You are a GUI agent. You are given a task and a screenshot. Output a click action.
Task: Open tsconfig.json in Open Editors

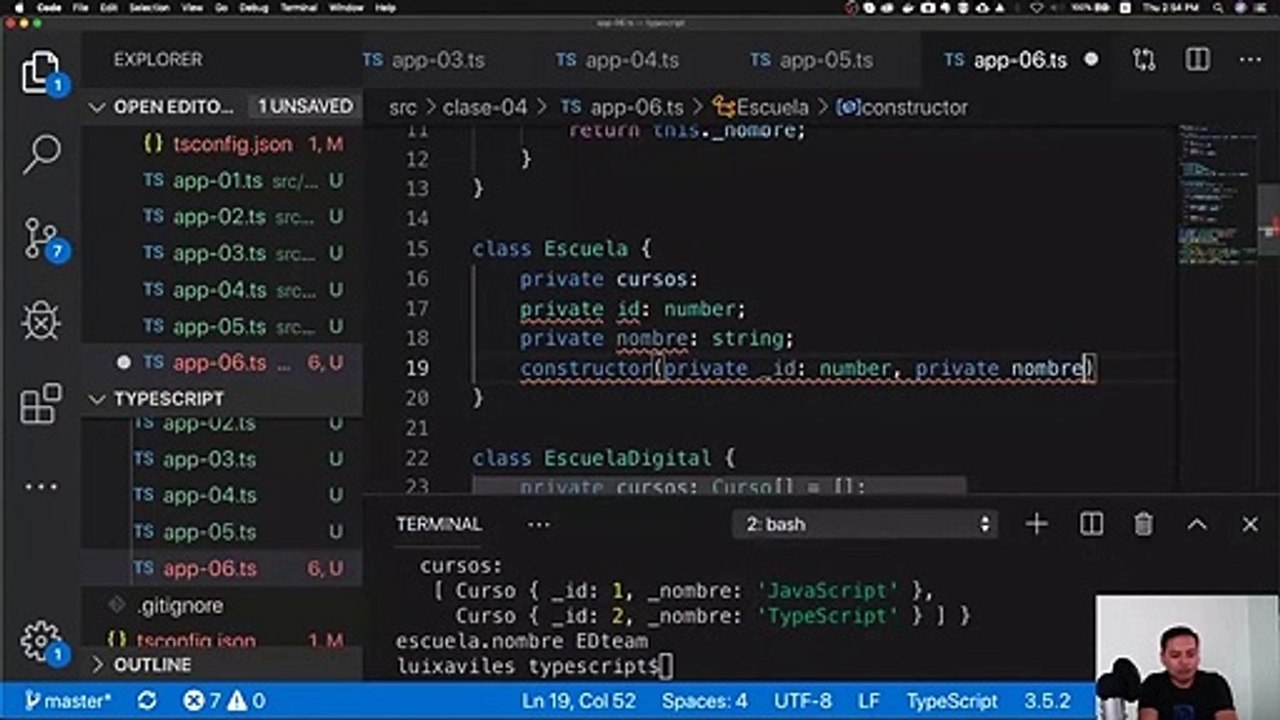point(222,144)
